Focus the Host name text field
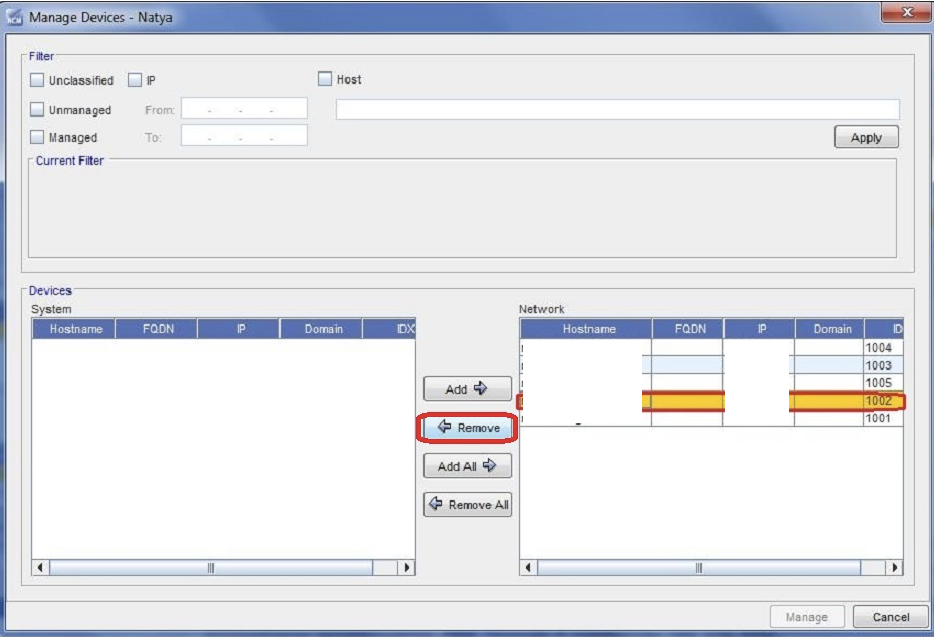This screenshot has height=637, width=934. [618, 110]
